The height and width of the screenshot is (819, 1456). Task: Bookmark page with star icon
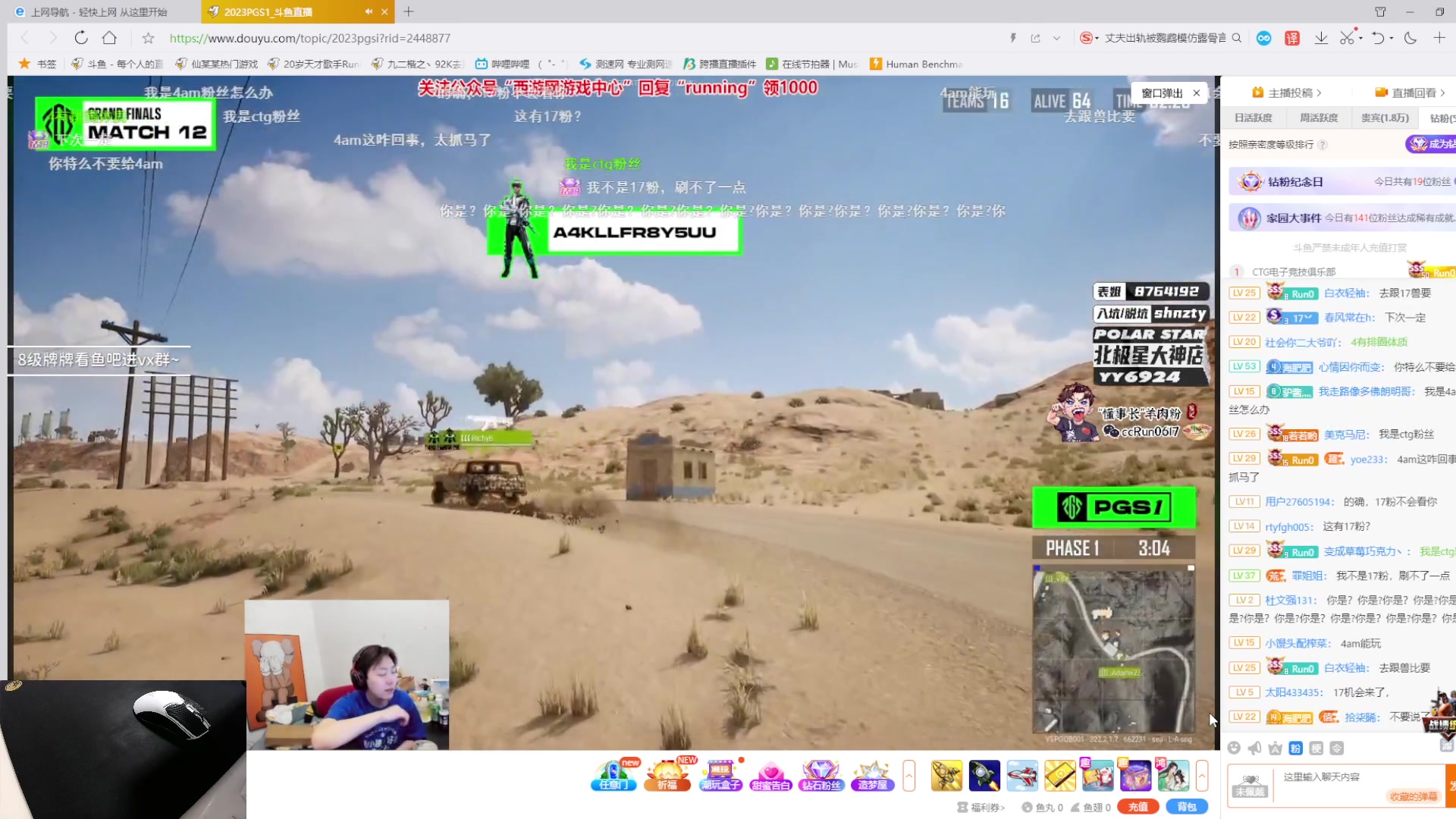coord(148,38)
